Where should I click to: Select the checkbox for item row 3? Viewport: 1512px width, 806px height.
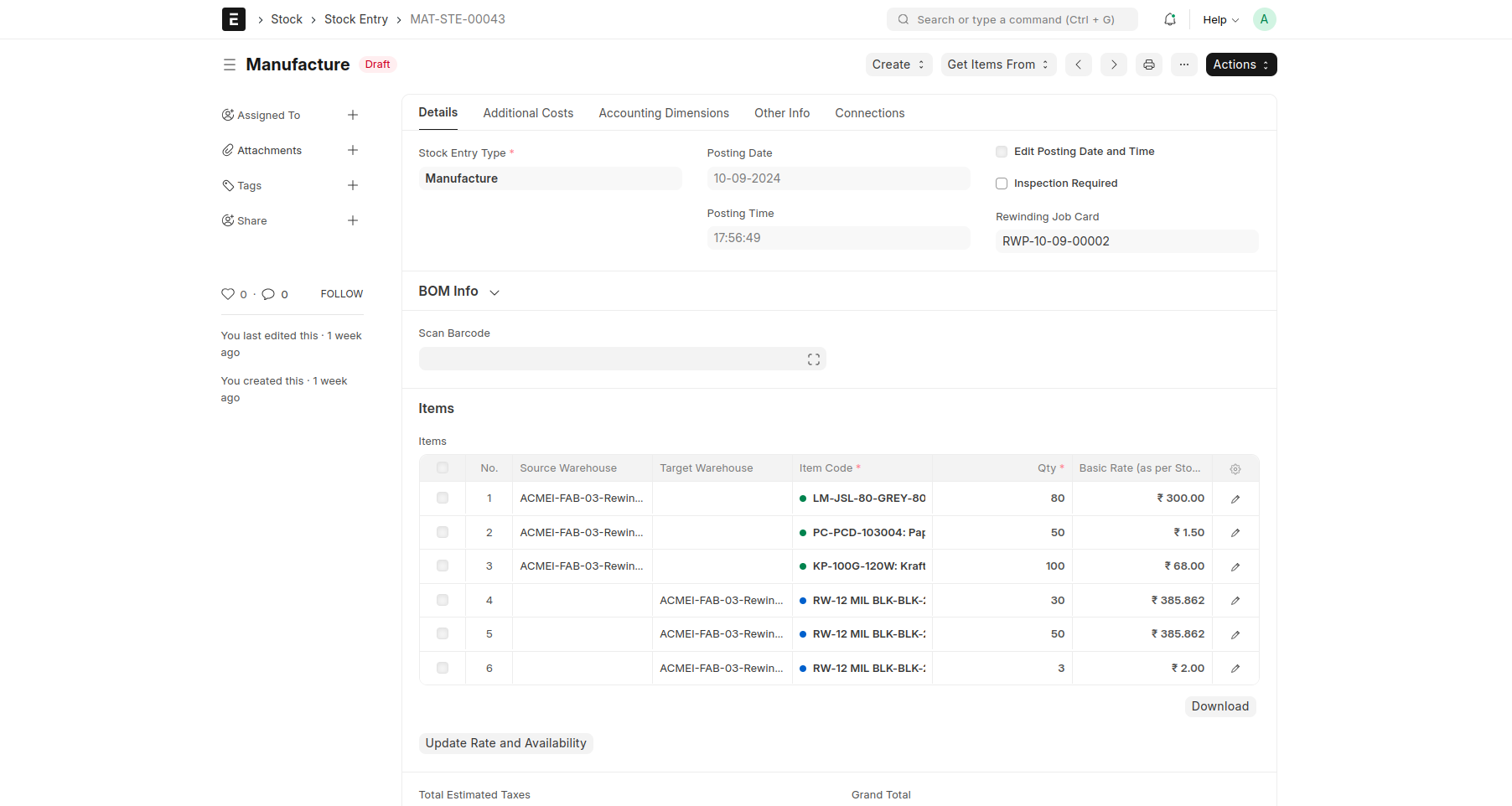pos(443,566)
